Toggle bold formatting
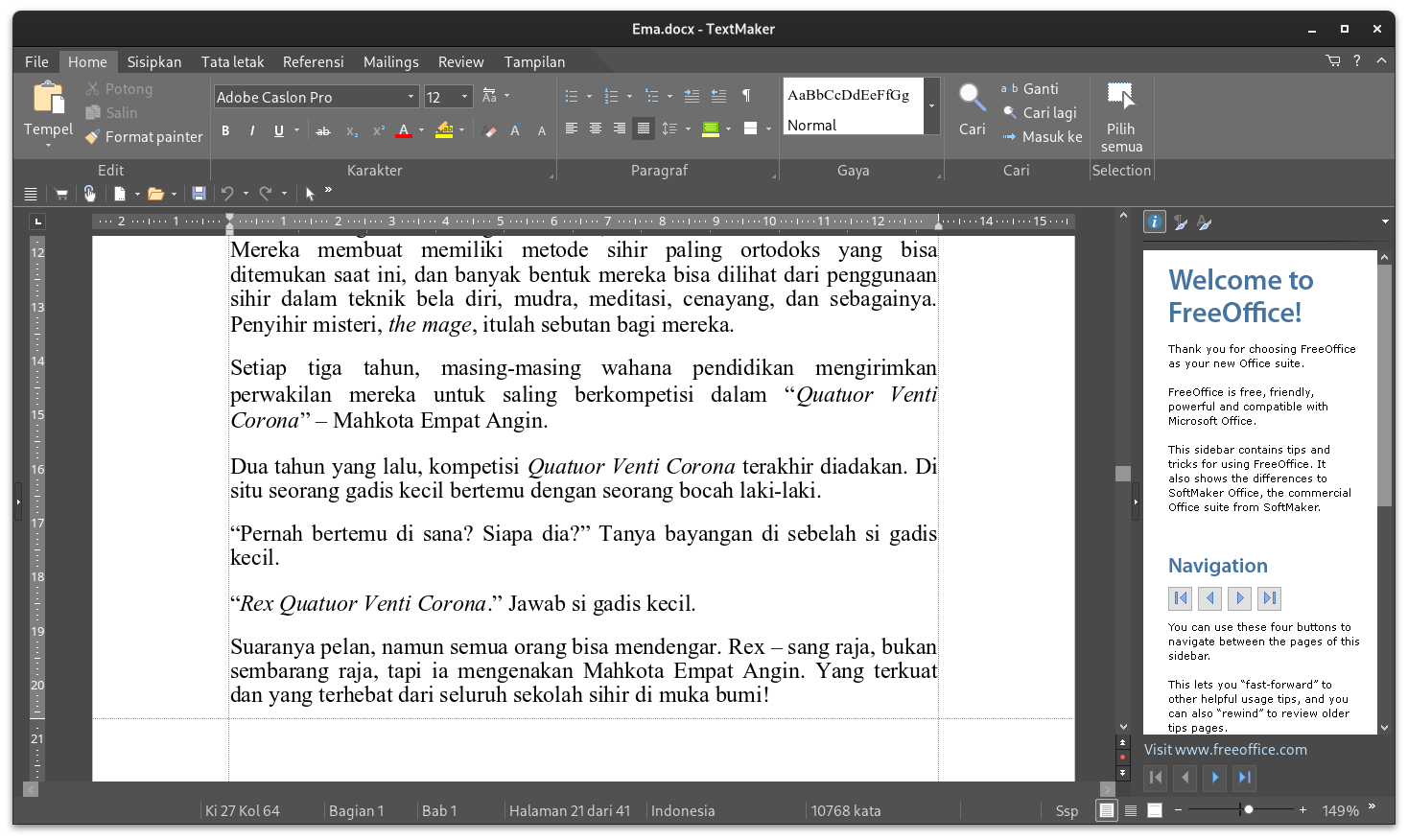The height and width of the screenshot is (840, 1408). [x=225, y=130]
